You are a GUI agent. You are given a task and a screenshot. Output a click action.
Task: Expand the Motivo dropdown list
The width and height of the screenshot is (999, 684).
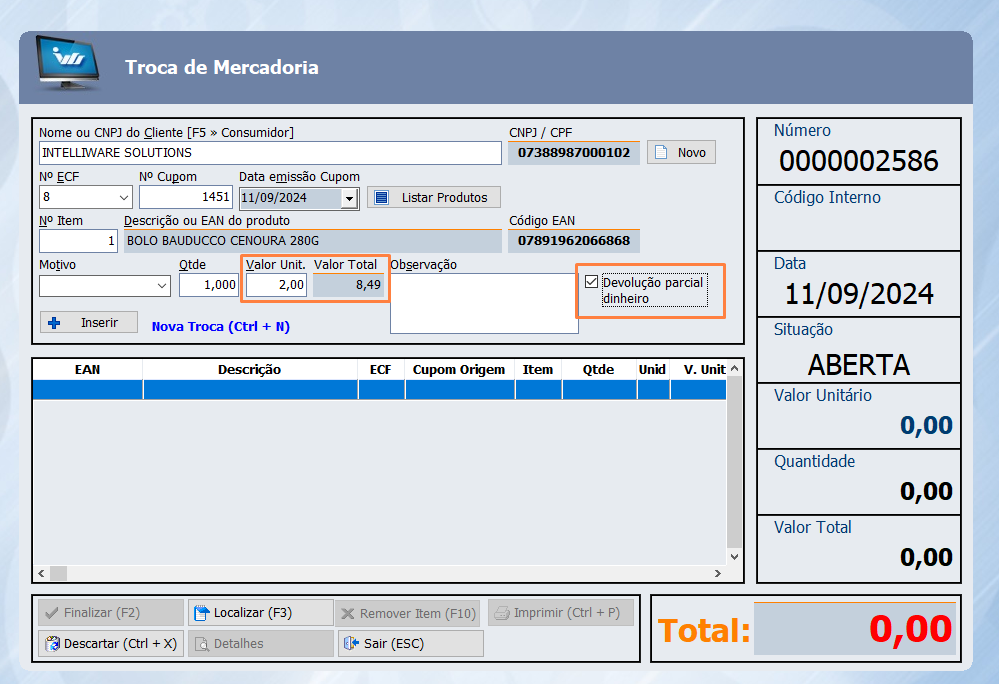pos(163,286)
